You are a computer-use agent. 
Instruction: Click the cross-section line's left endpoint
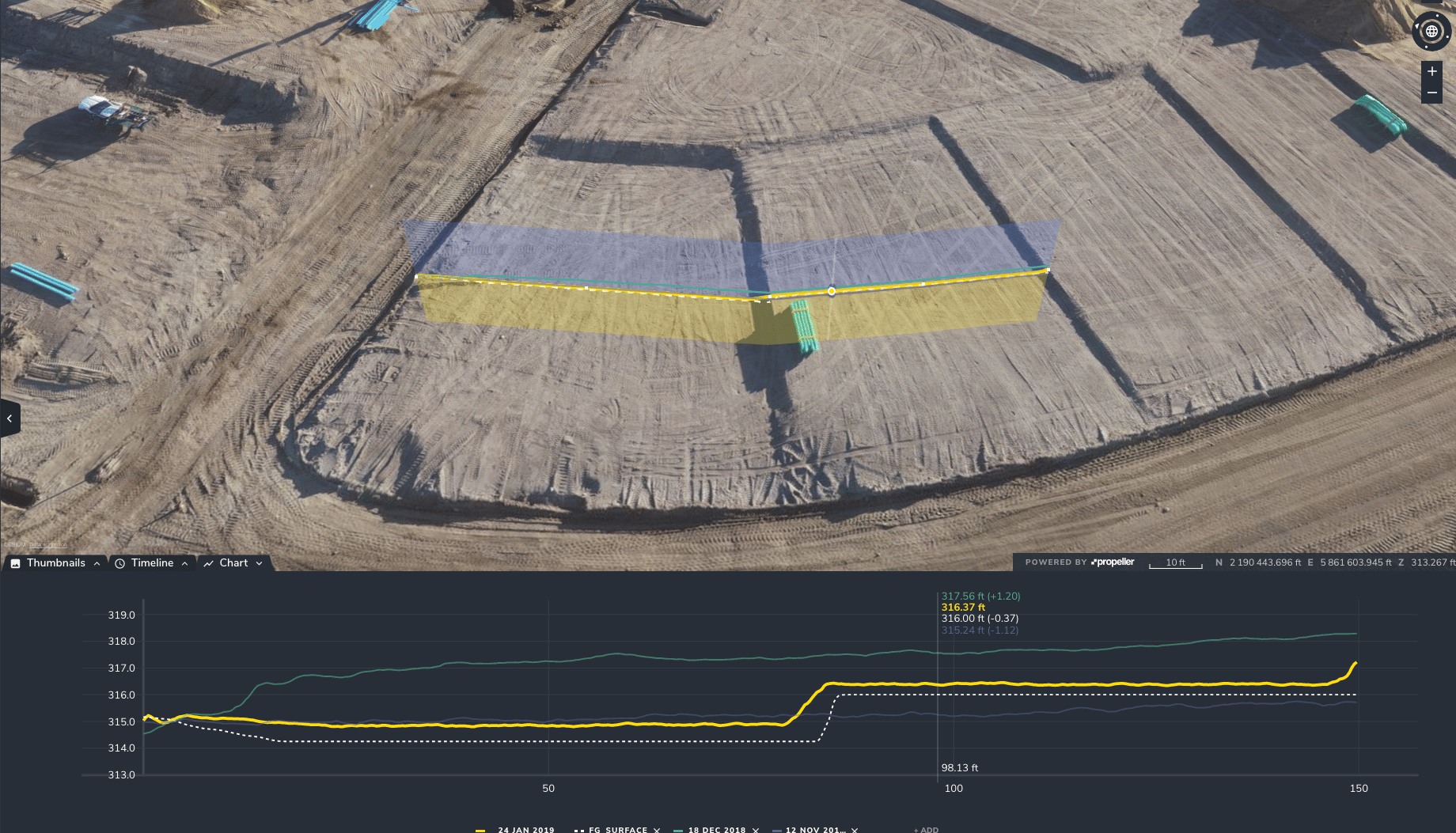pyautogui.click(x=417, y=276)
